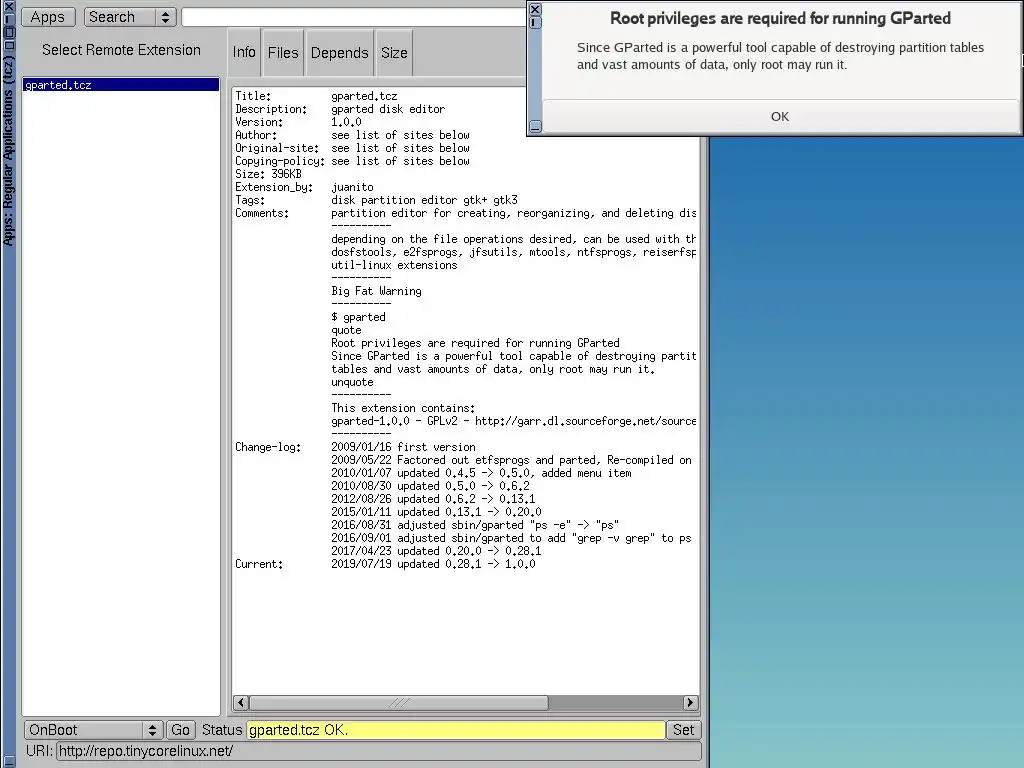Click the yellow Status field showing gparted.tcz OK.
1024x768 pixels.
pos(456,729)
